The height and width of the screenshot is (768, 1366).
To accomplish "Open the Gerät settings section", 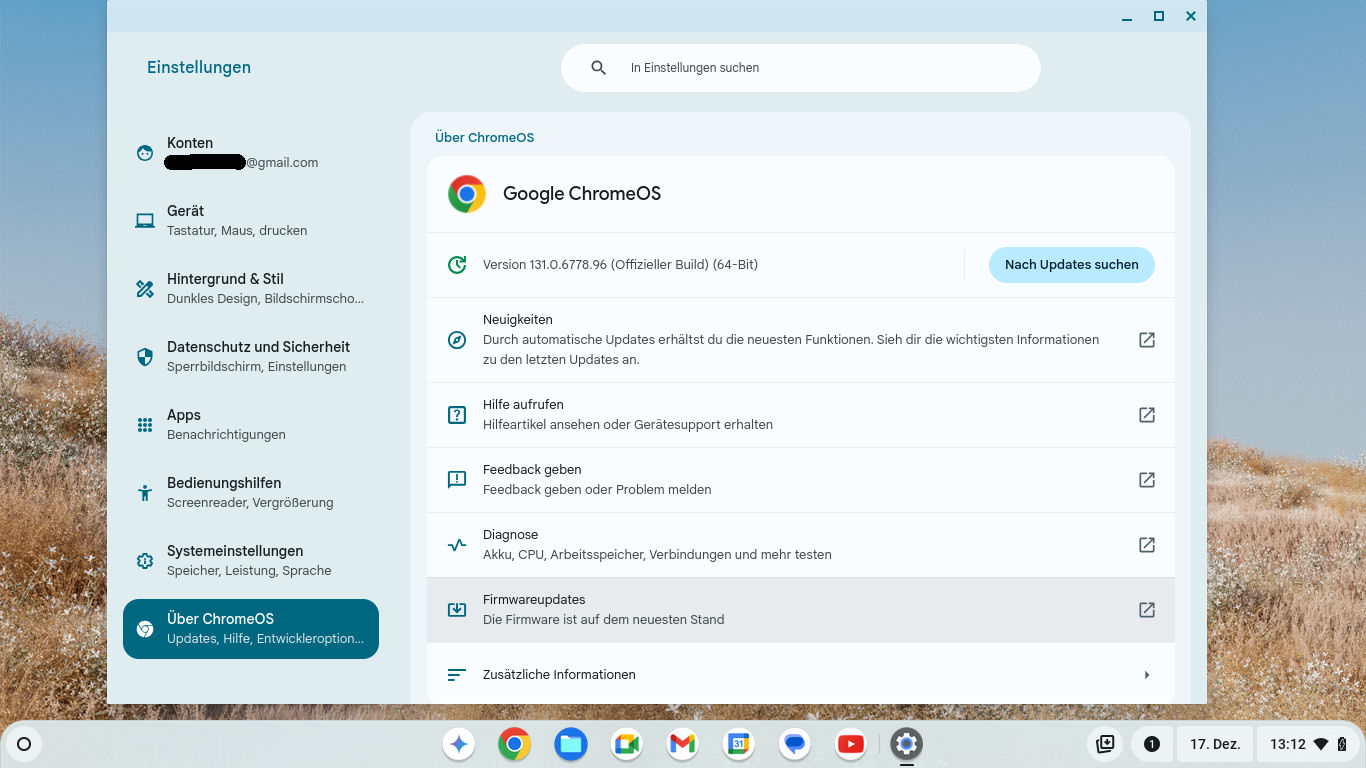I will [251, 221].
